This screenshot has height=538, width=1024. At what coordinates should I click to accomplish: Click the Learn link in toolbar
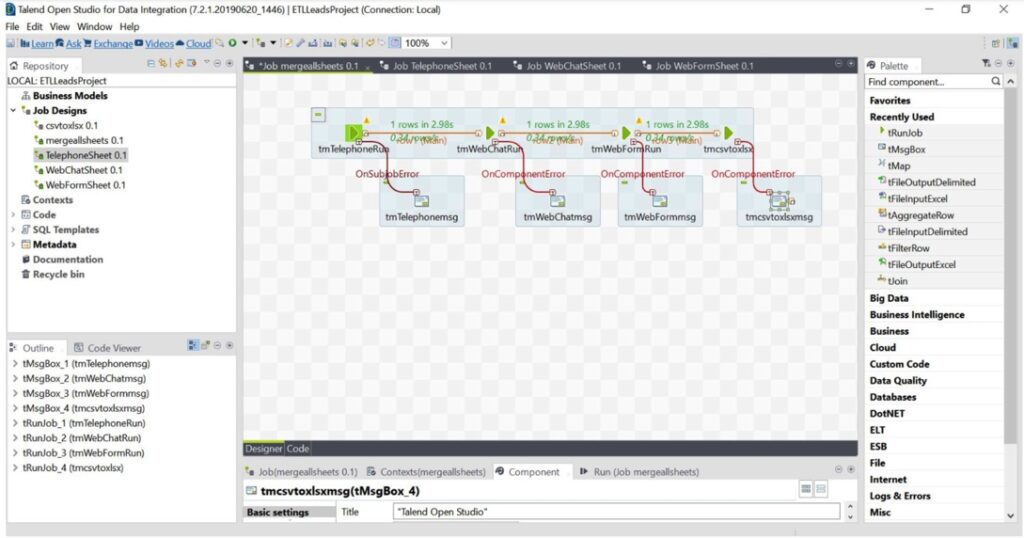42,44
